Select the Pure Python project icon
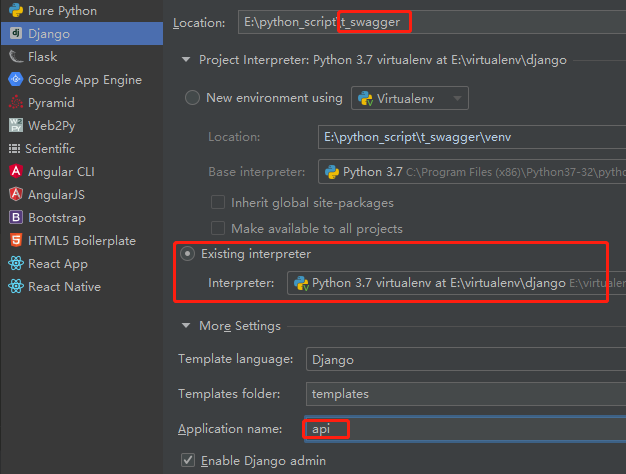The image size is (626, 474). (16, 10)
